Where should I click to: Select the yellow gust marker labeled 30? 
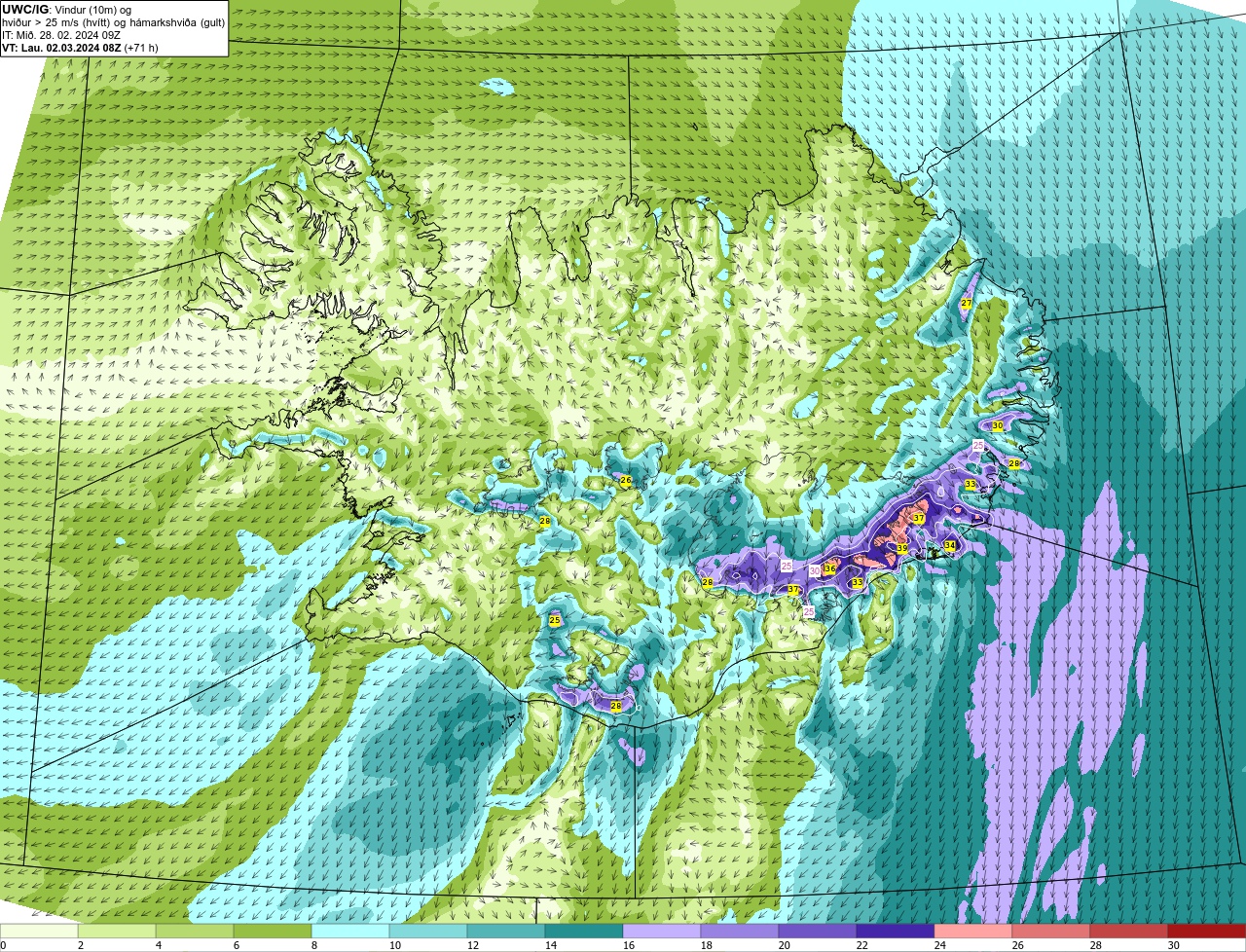coord(998,425)
